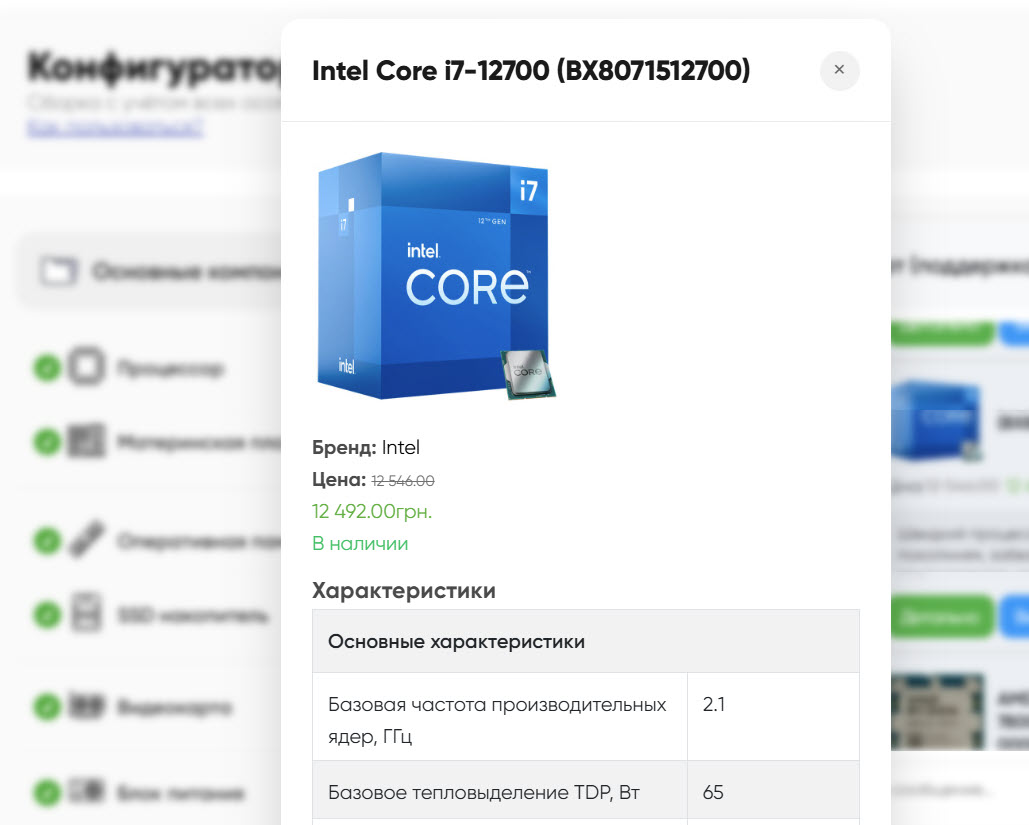1029x825 pixels.
Task: Click the "Характеристики" heading
Action: click(404, 591)
